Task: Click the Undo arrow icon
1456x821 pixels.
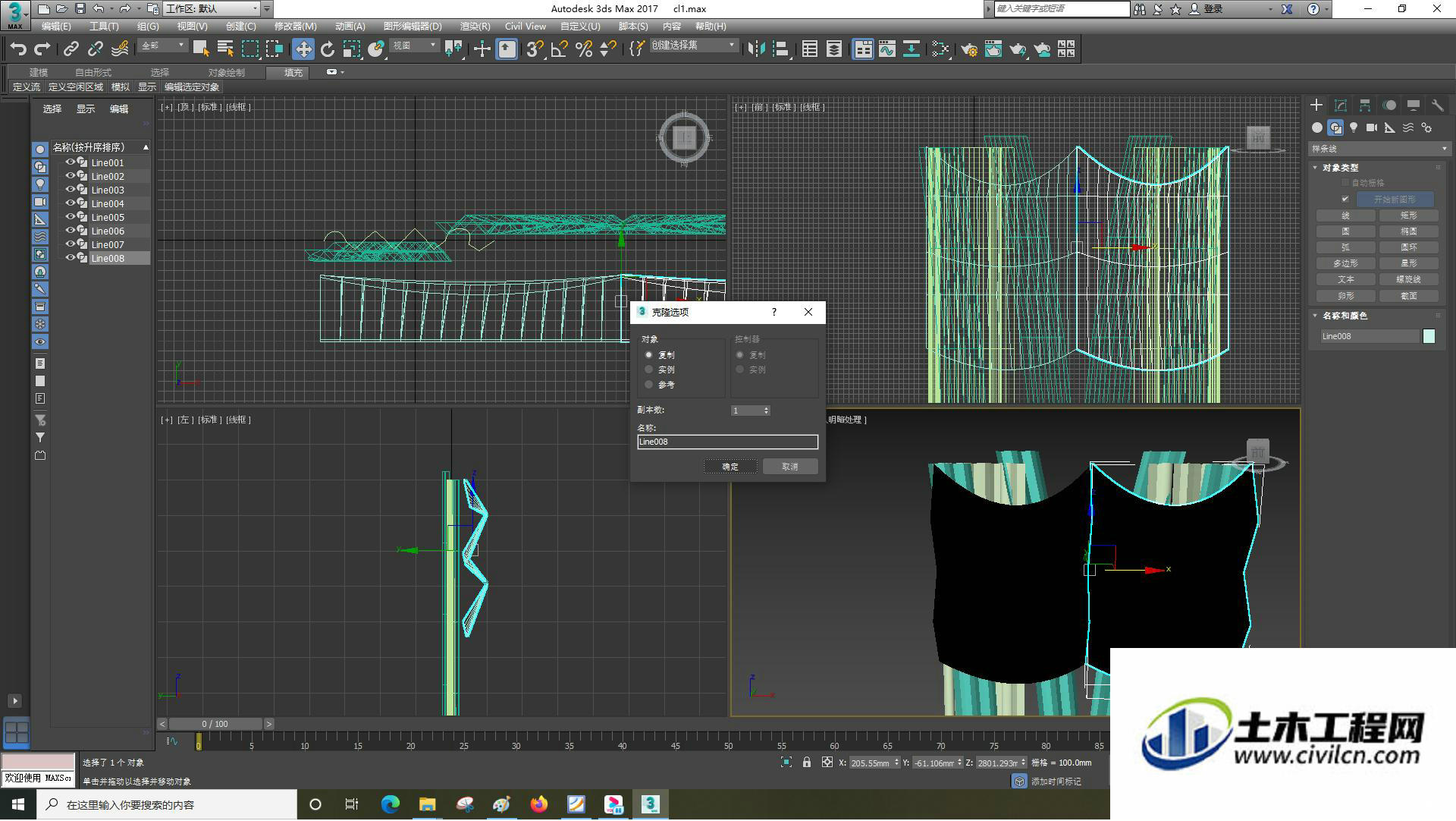Action: 18,49
